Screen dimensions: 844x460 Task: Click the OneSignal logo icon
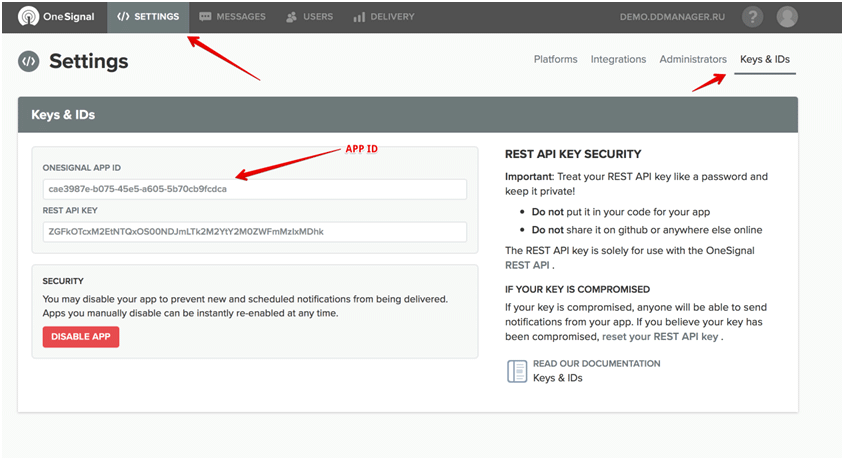[28, 17]
